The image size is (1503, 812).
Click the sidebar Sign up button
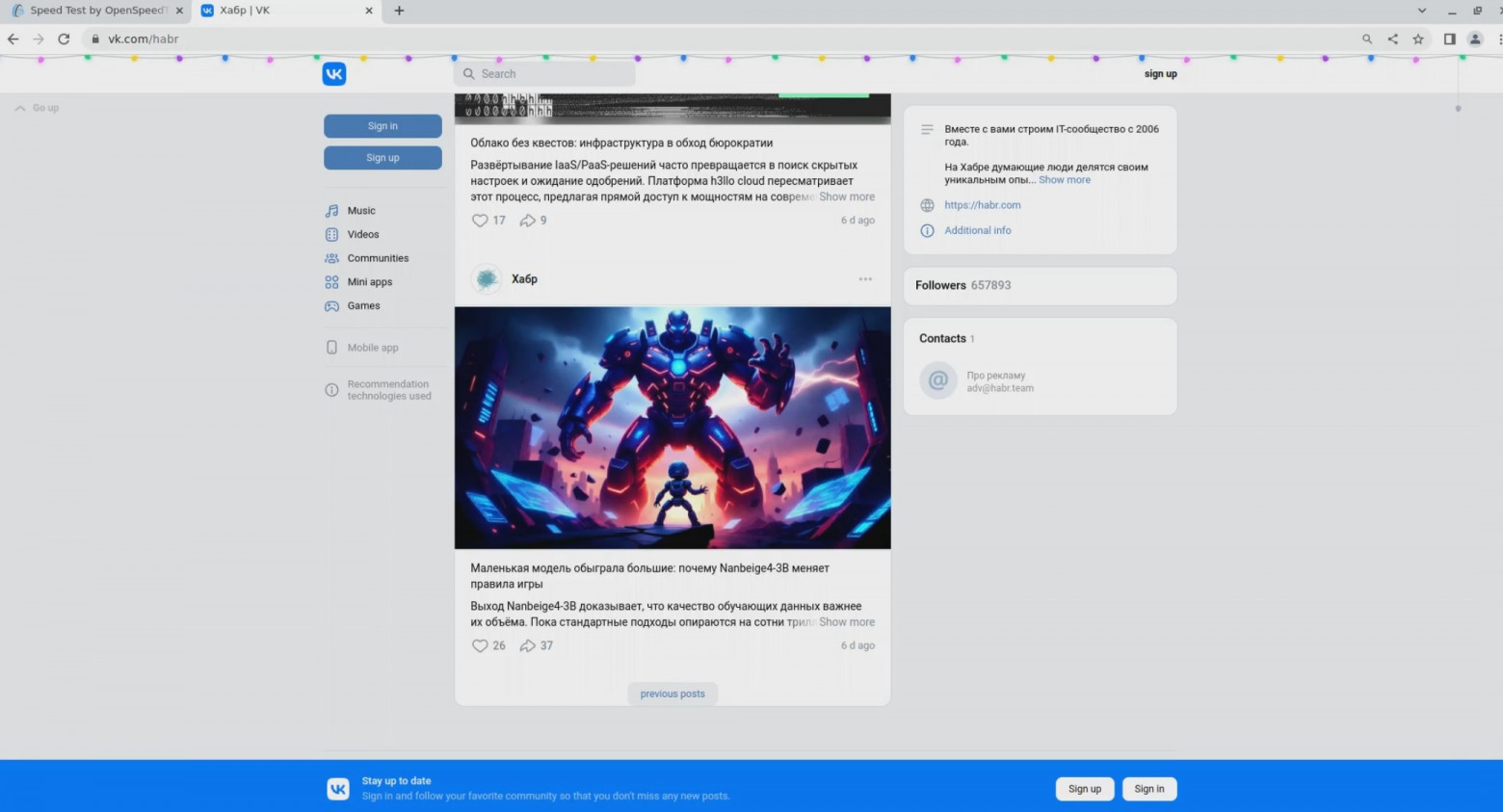pos(382,158)
